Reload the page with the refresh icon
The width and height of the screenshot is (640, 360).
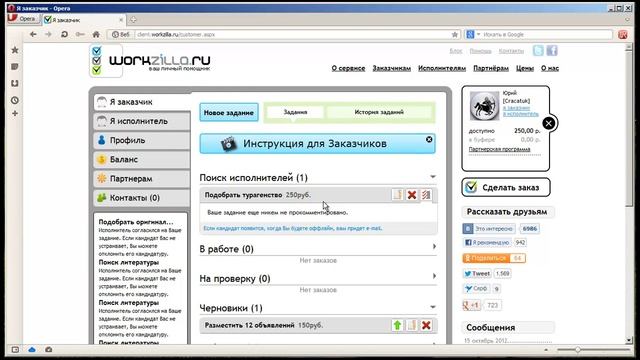(64, 34)
